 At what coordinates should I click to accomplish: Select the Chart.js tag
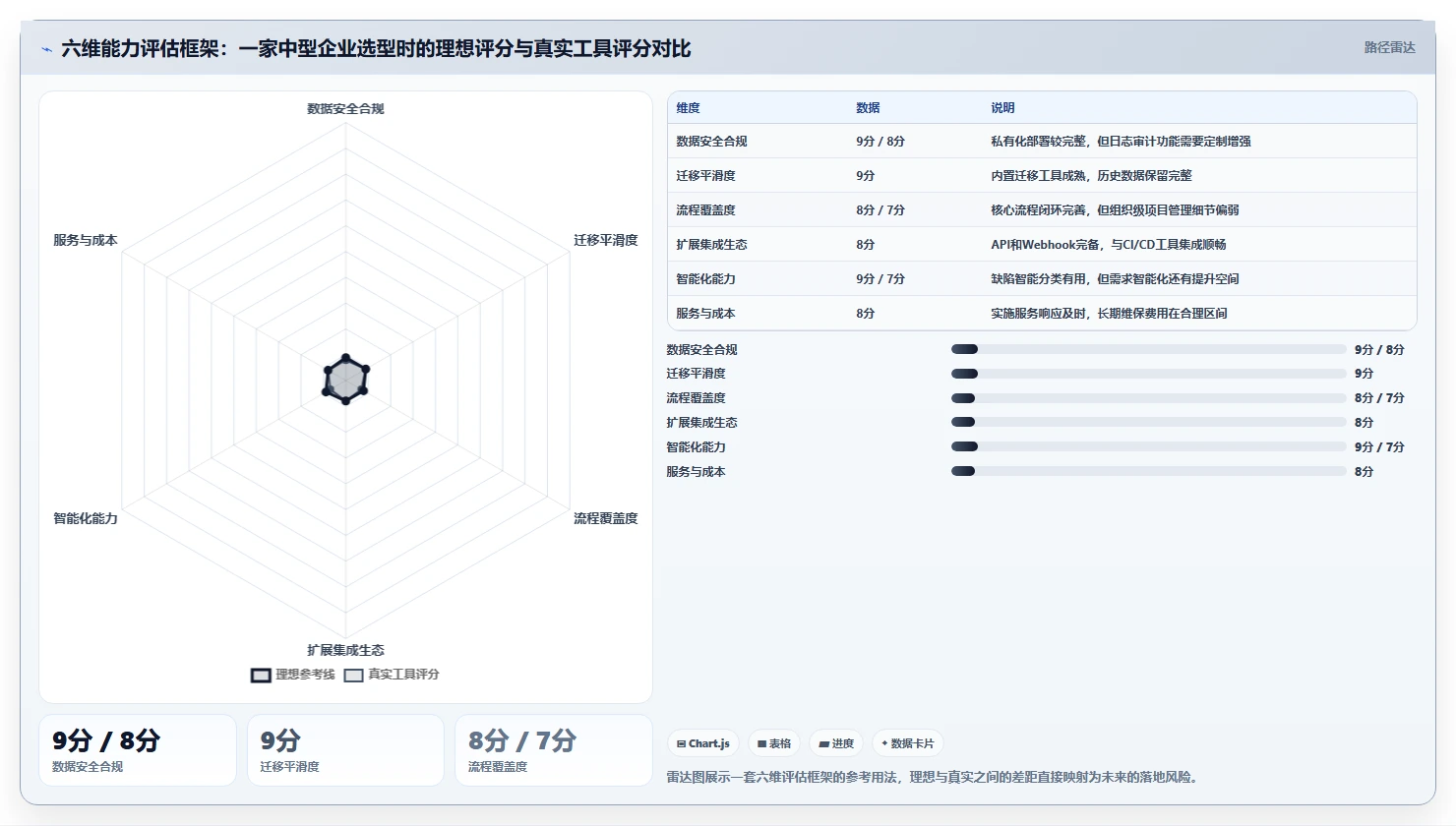click(x=703, y=743)
